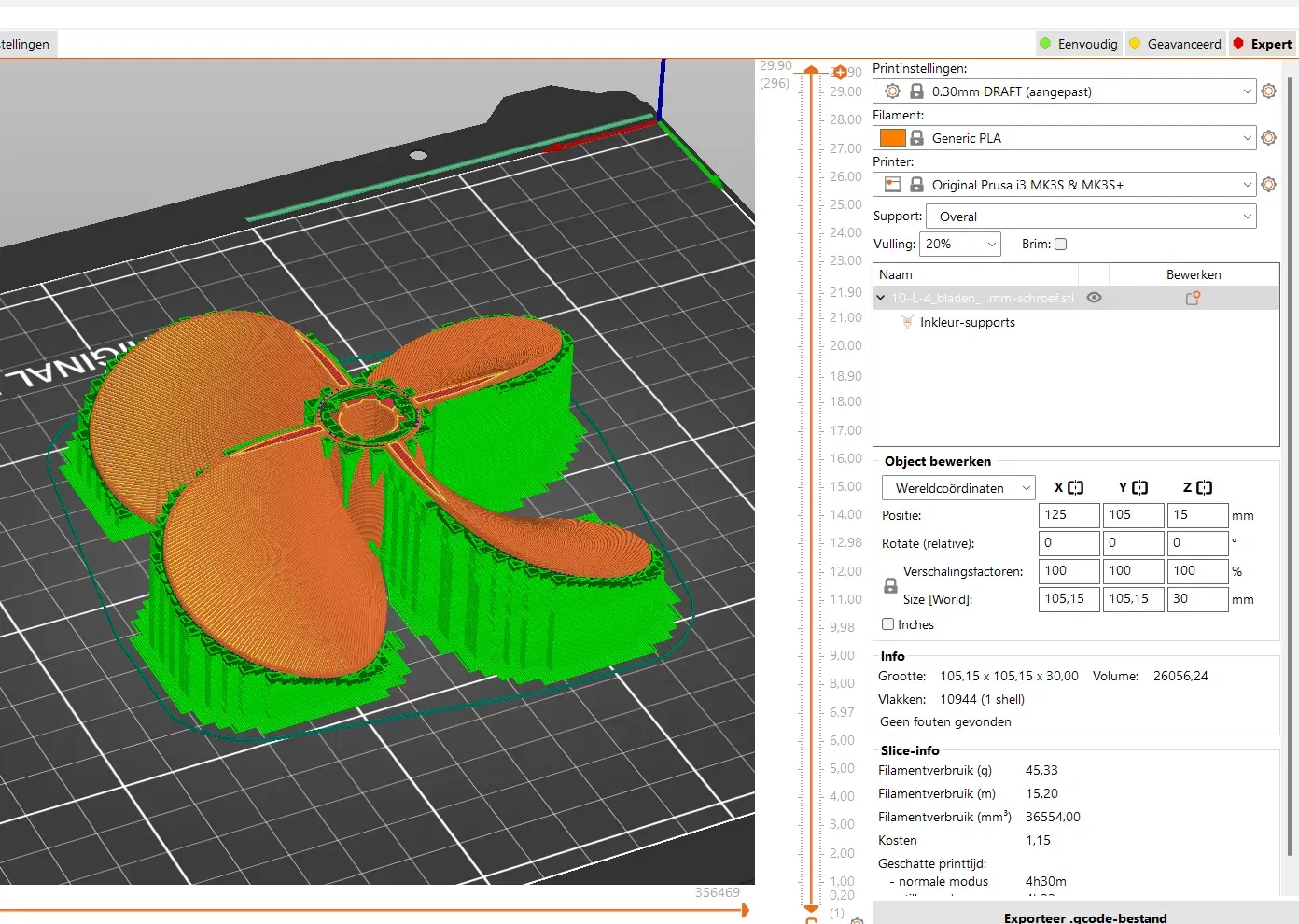Switch to Geavanceerd mode
This screenshot has width=1299, height=924.
point(1175,44)
